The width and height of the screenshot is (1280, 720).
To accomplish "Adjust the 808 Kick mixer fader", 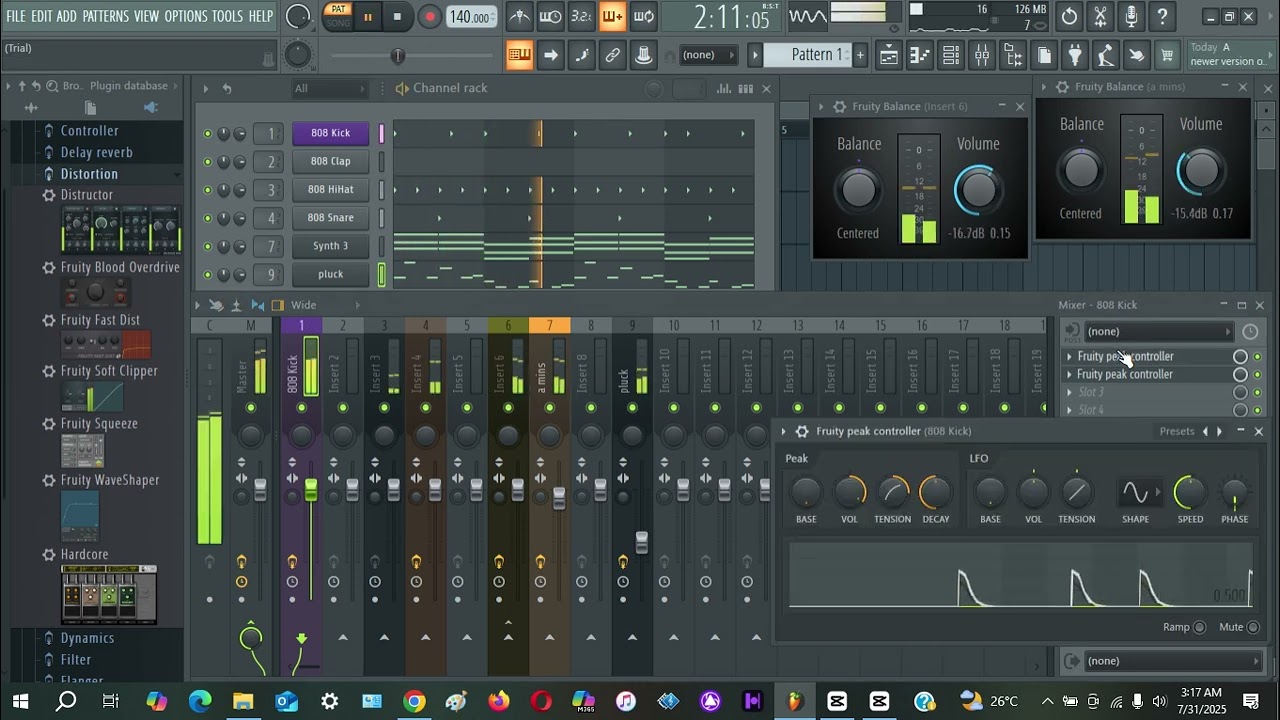I will click(x=311, y=491).
